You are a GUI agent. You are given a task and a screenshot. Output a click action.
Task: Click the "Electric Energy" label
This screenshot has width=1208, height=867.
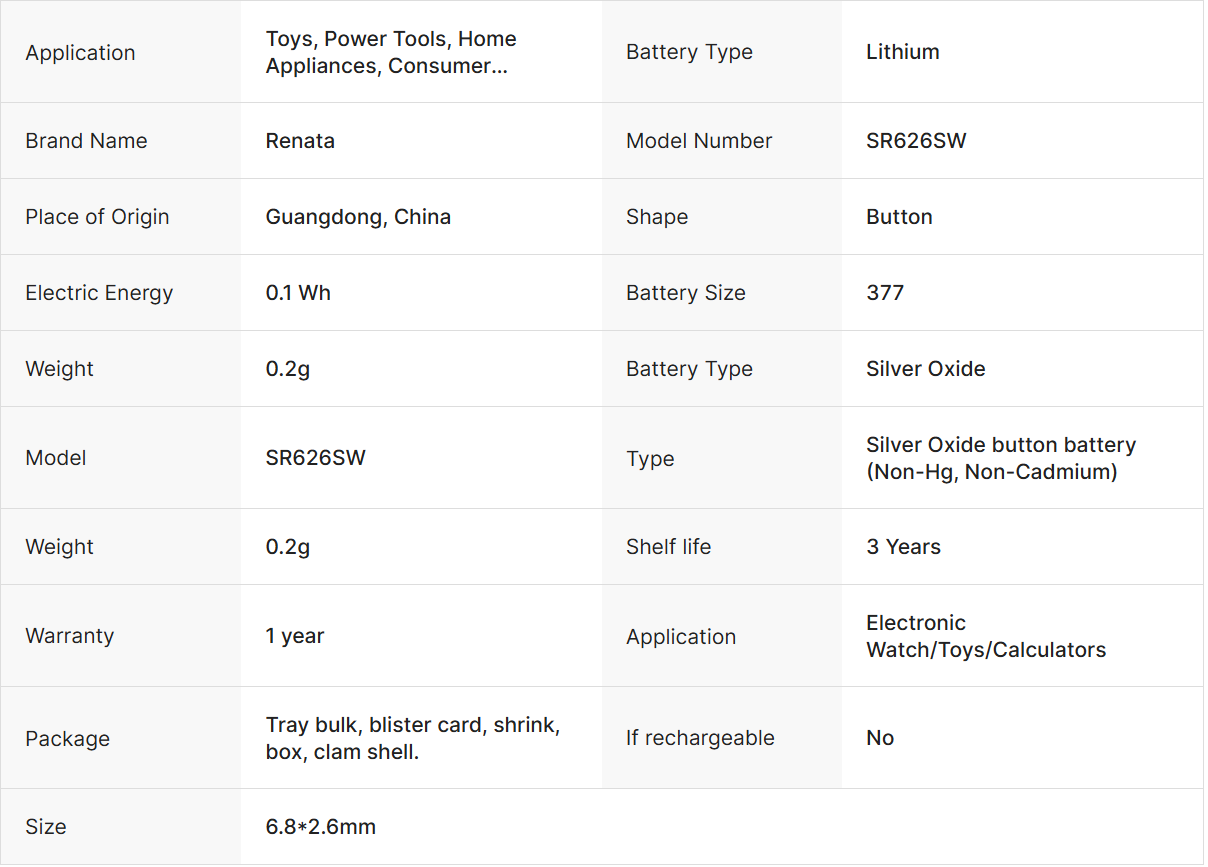click(99, 293)
